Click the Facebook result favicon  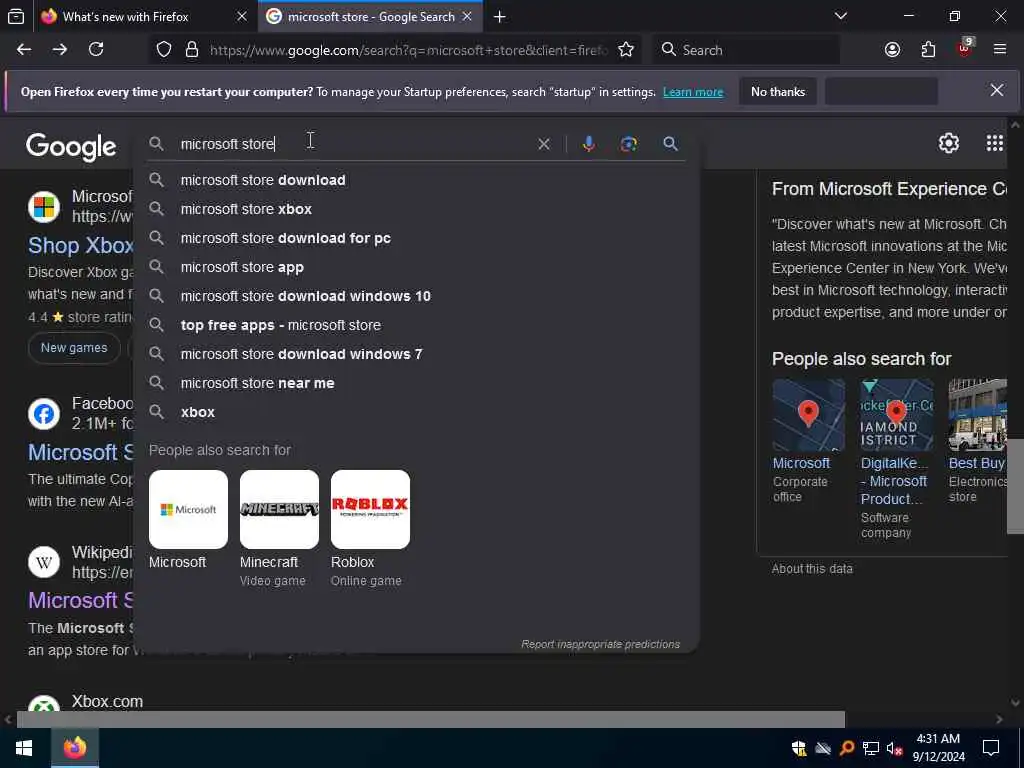pos(44,414)
